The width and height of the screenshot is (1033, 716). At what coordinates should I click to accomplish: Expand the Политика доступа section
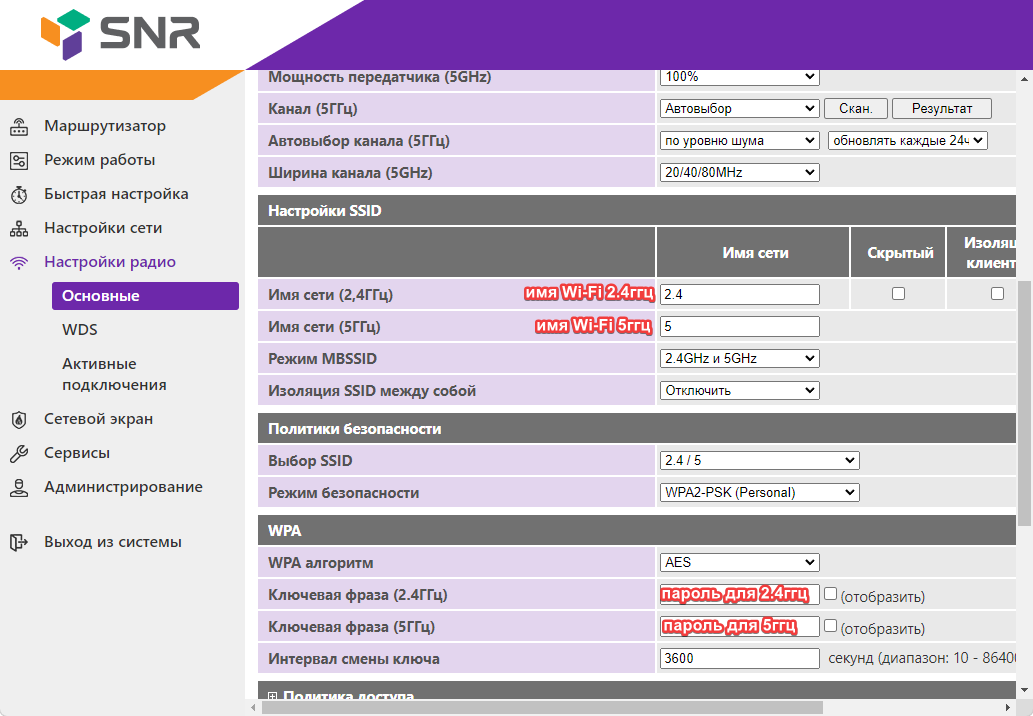[x=272, y=696]
